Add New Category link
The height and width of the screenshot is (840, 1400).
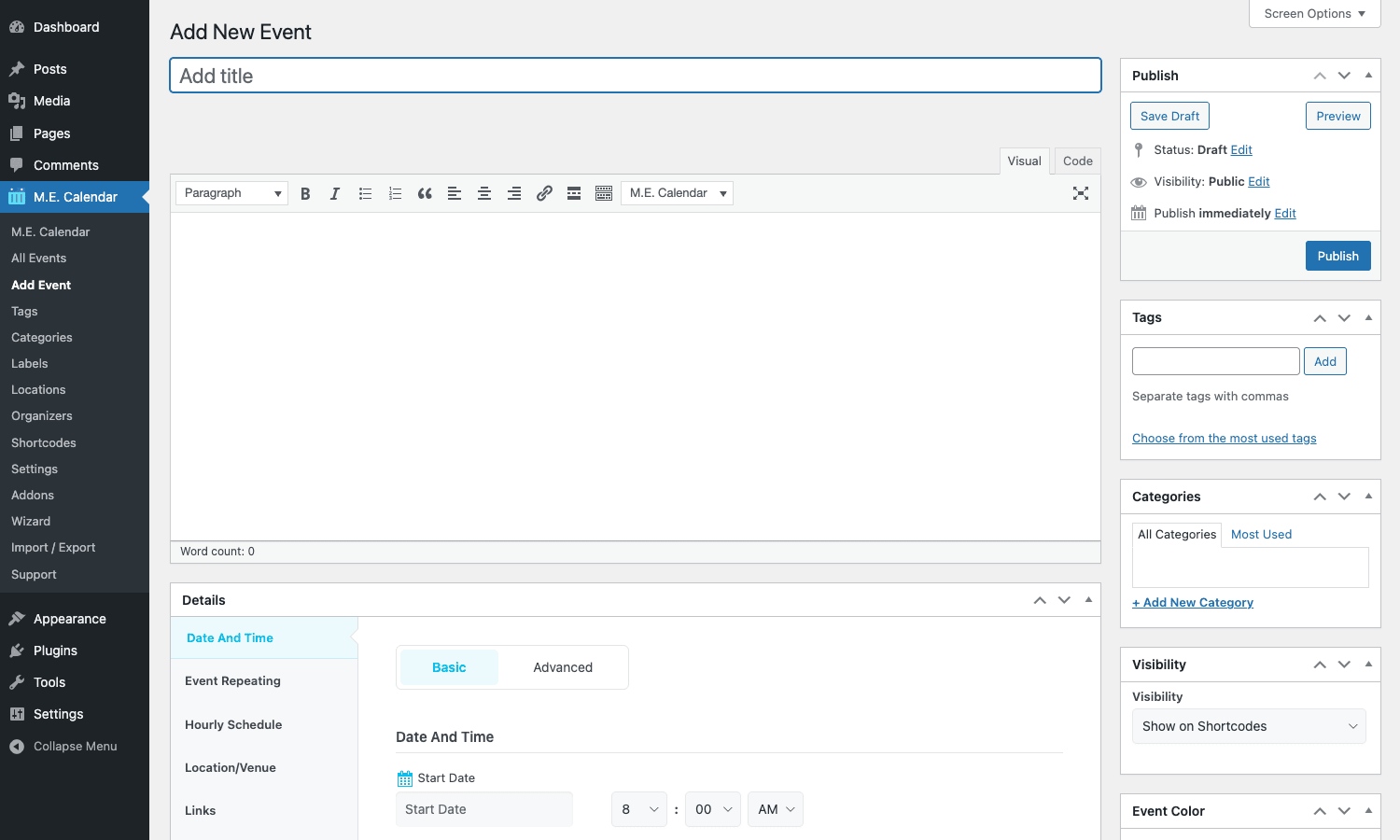coord(1193,603)
